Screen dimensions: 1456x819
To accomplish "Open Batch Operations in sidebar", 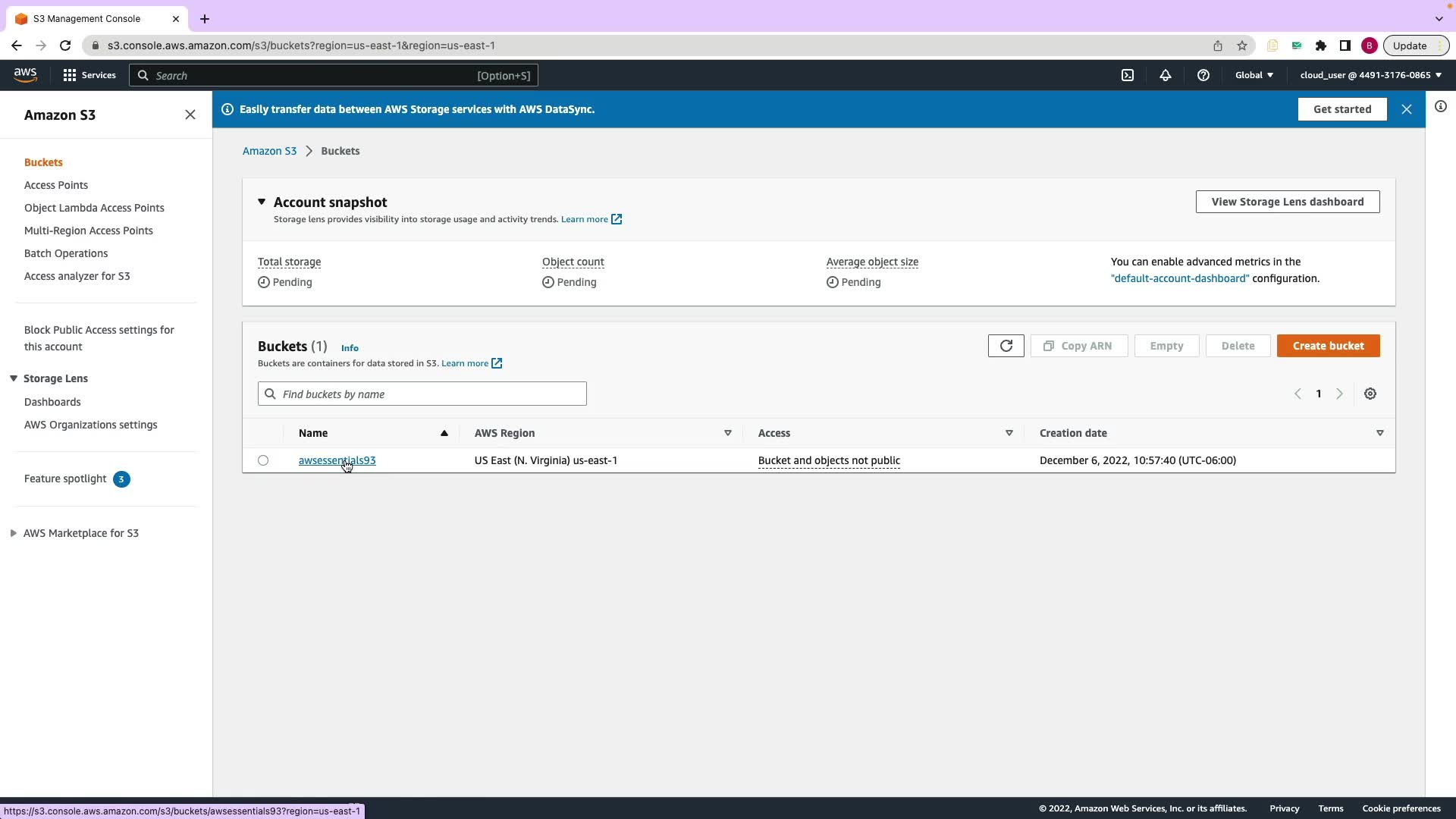I will [x=66, y=253].
